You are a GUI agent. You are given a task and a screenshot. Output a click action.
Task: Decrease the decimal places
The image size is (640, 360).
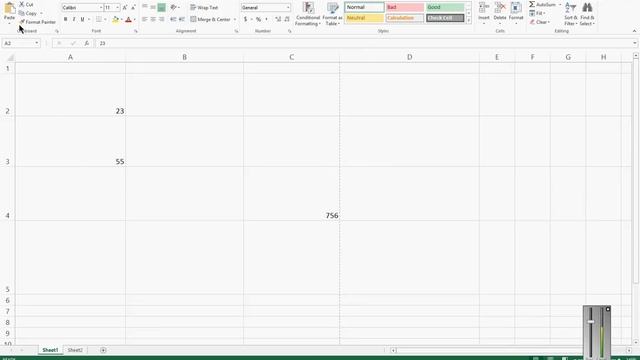pyautogui.click(x=287, y=19)
